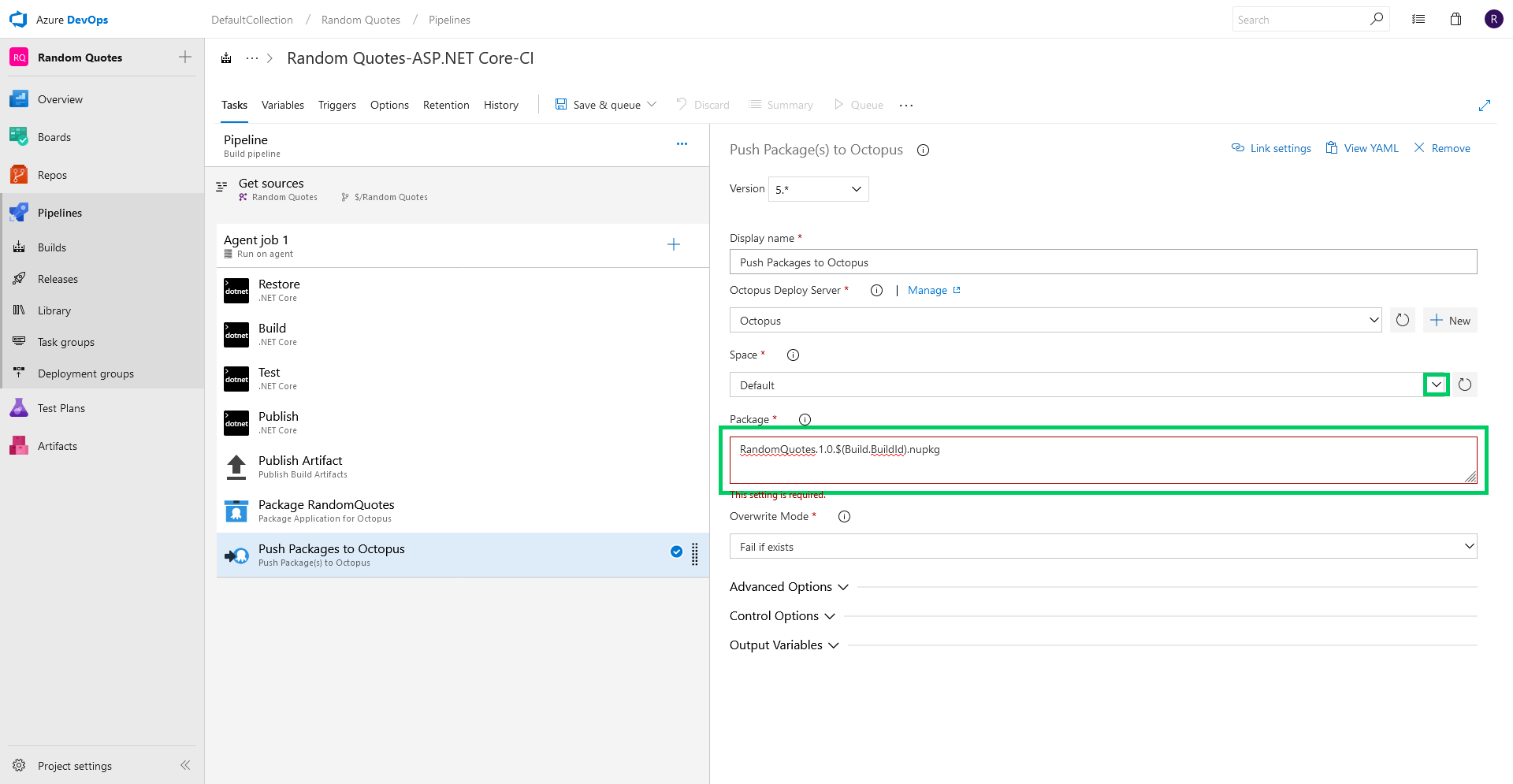The height and width of the screenshot is (784, 1513).
Task: Expand Output Variables section
Action: click(x=784, y=645)
